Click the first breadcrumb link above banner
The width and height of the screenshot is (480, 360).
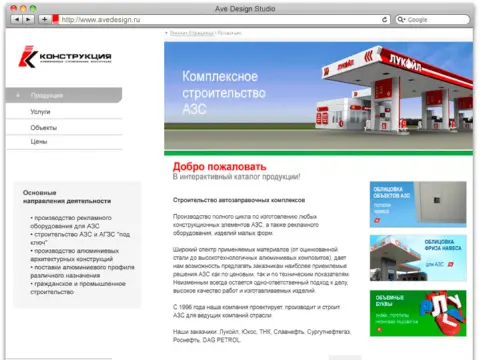click(x=192, y=33)
